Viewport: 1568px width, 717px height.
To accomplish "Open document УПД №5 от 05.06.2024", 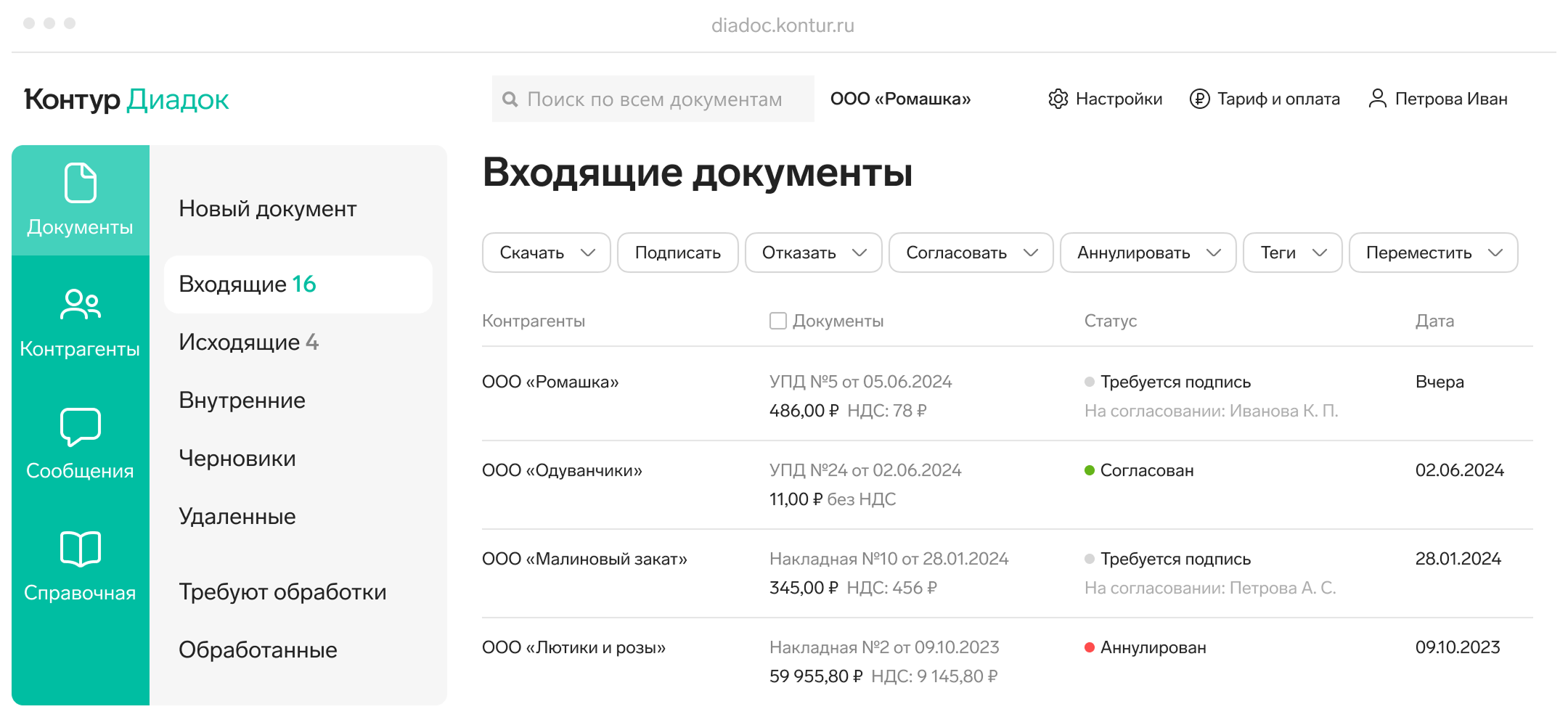I will (x=860, y=382).
